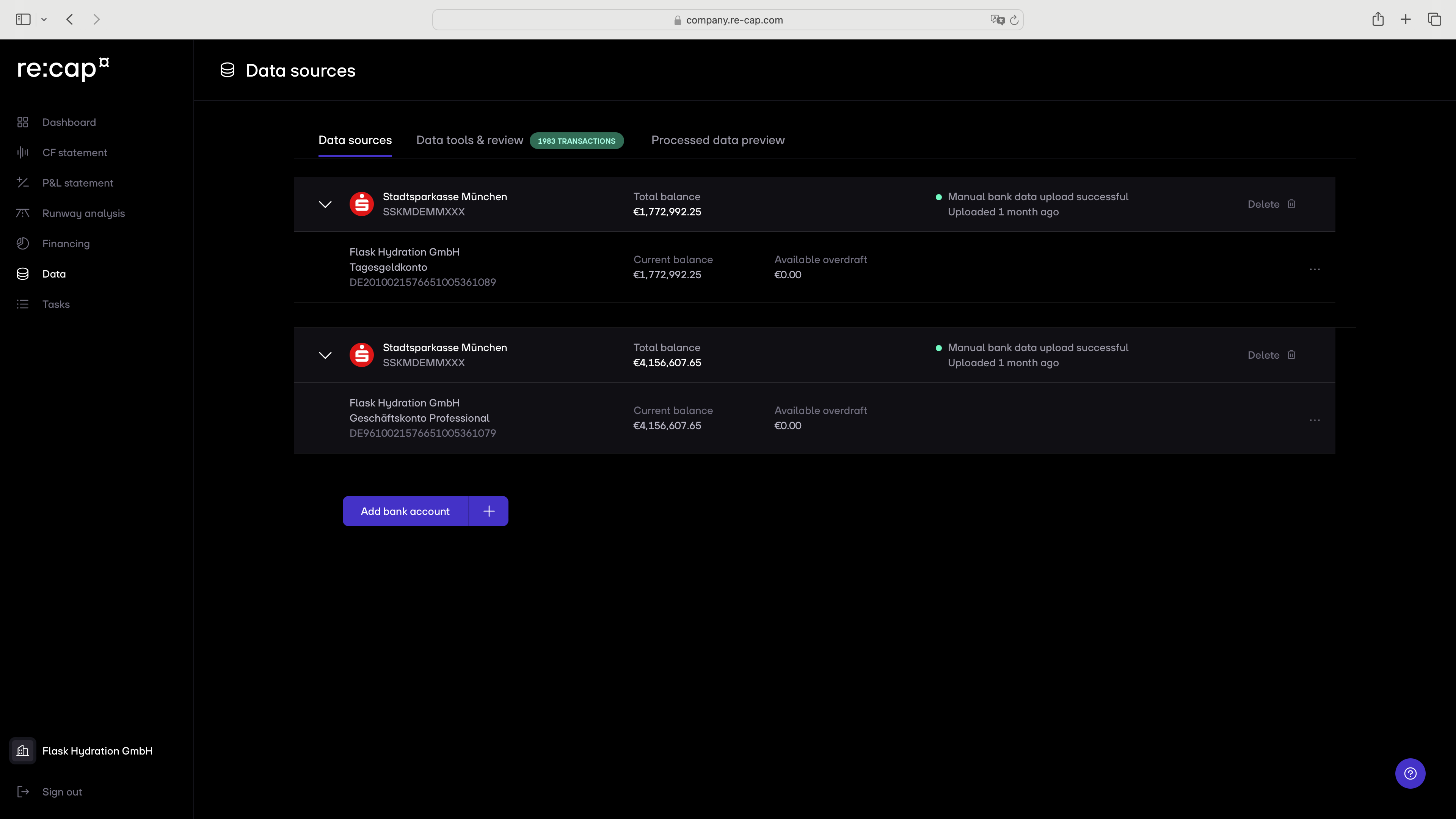Viewport: 1456px width, 819px height.
Task: Click the browser address bar
Action: click(x=728, y=20)
